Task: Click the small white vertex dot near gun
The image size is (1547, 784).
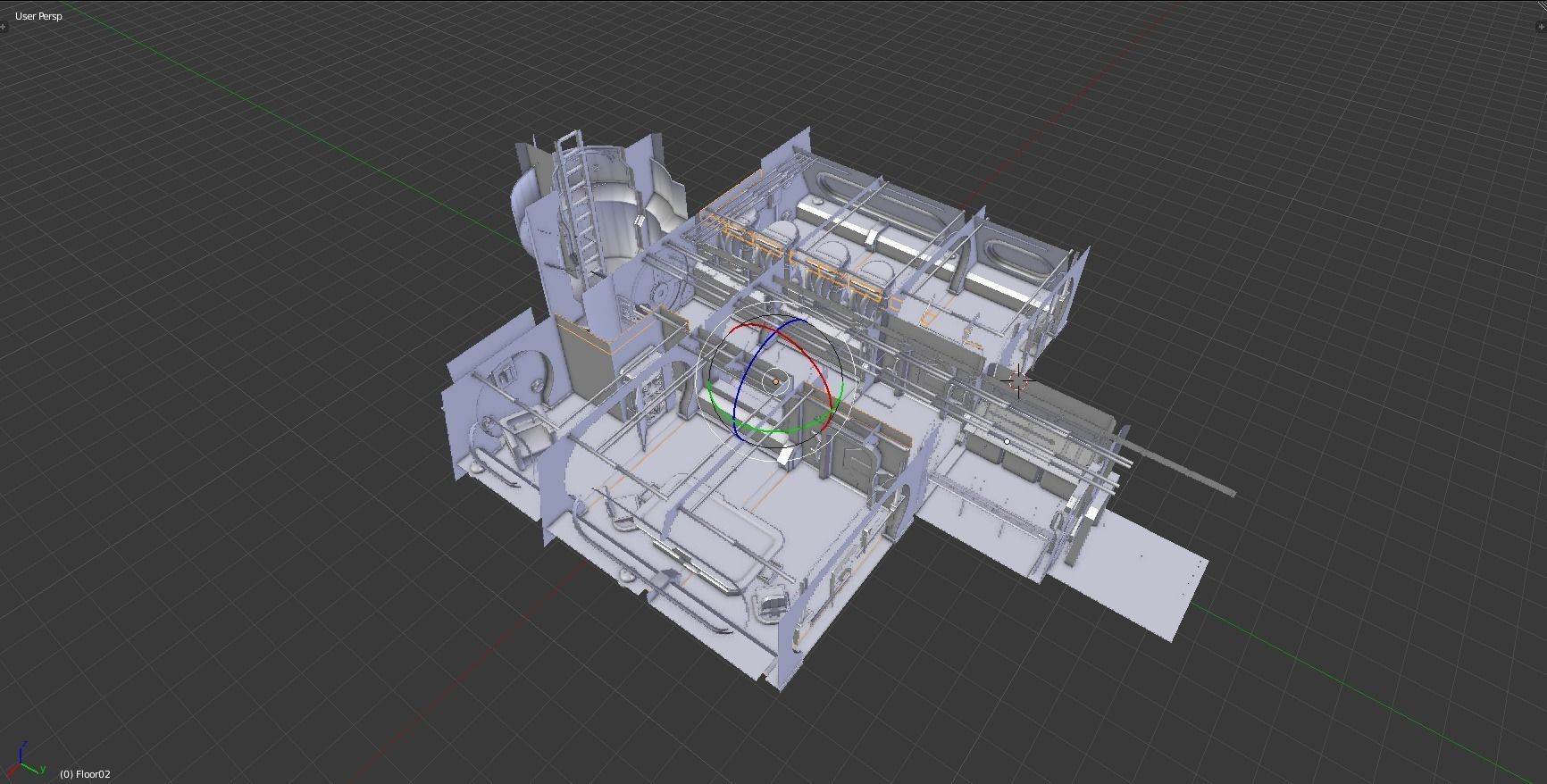Action: coord(1008,441)
